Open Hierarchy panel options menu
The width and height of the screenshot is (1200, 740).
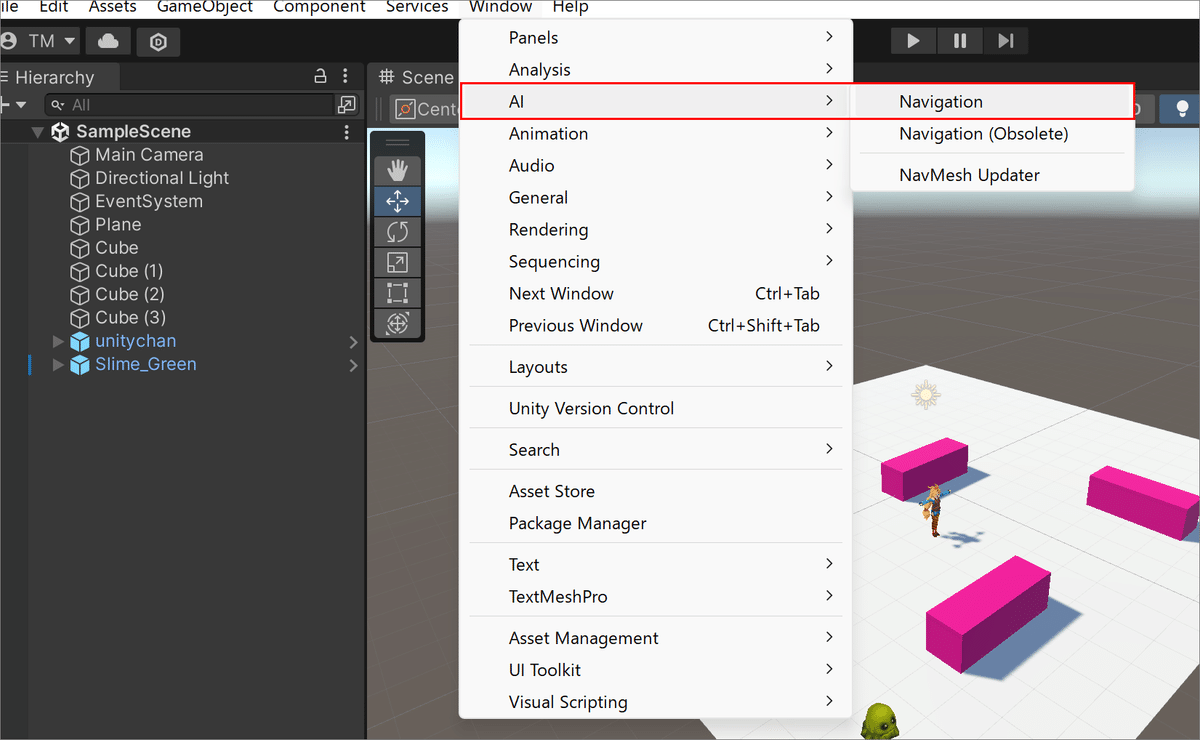click(346, 76)
